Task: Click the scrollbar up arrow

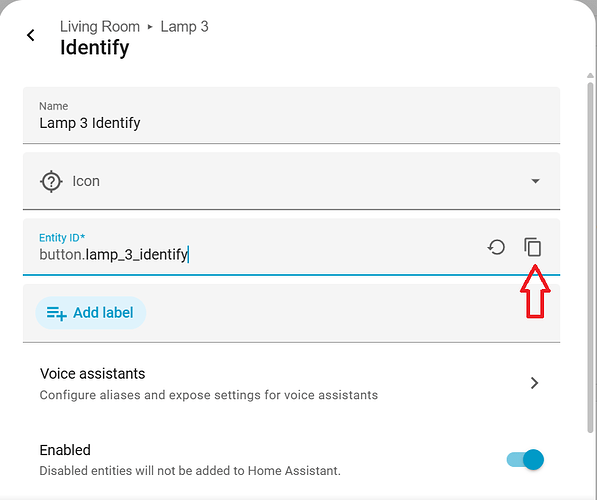Action: point(590,75)
